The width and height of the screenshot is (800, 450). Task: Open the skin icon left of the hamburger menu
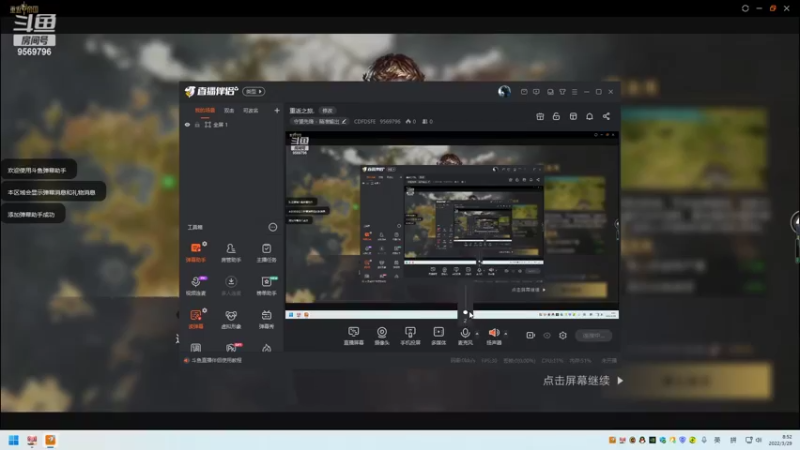(563, 92)
